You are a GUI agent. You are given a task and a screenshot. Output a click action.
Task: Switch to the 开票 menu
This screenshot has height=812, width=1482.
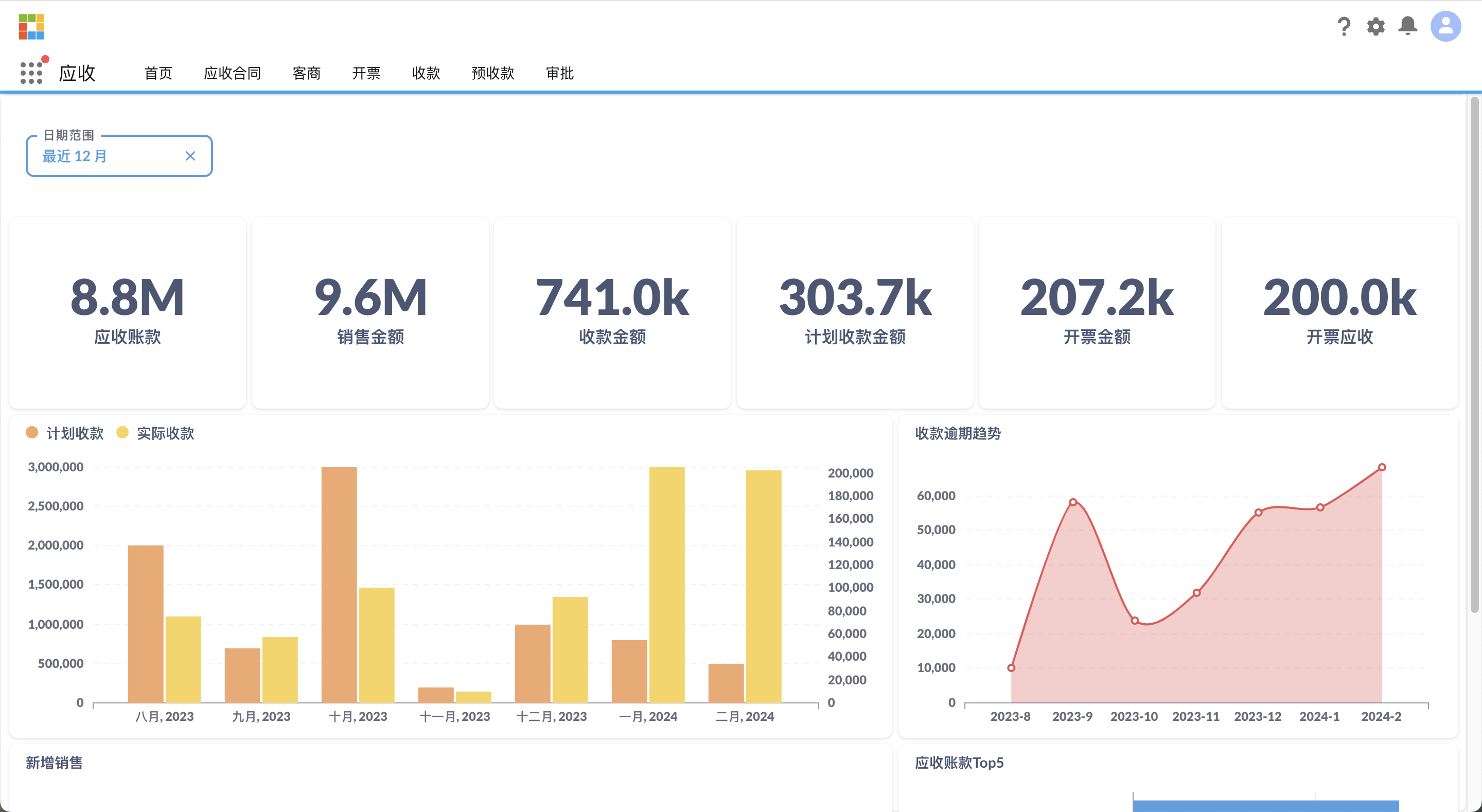[366, 73]
